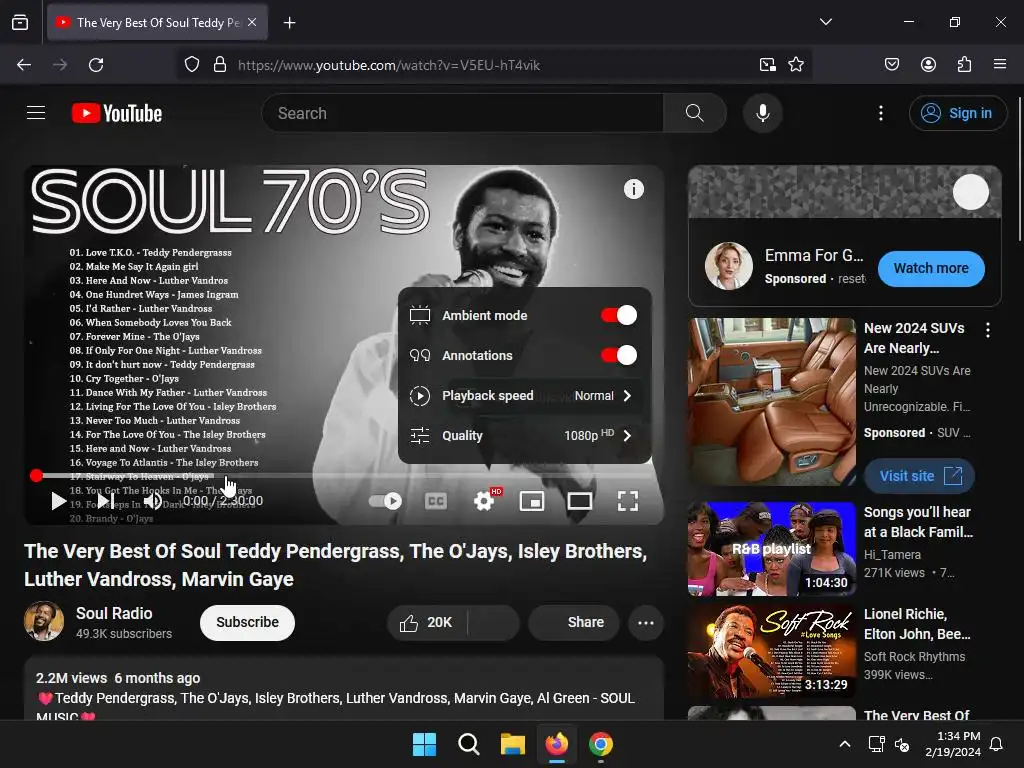
Task: Mute the video volume
Action: [153, 501]
